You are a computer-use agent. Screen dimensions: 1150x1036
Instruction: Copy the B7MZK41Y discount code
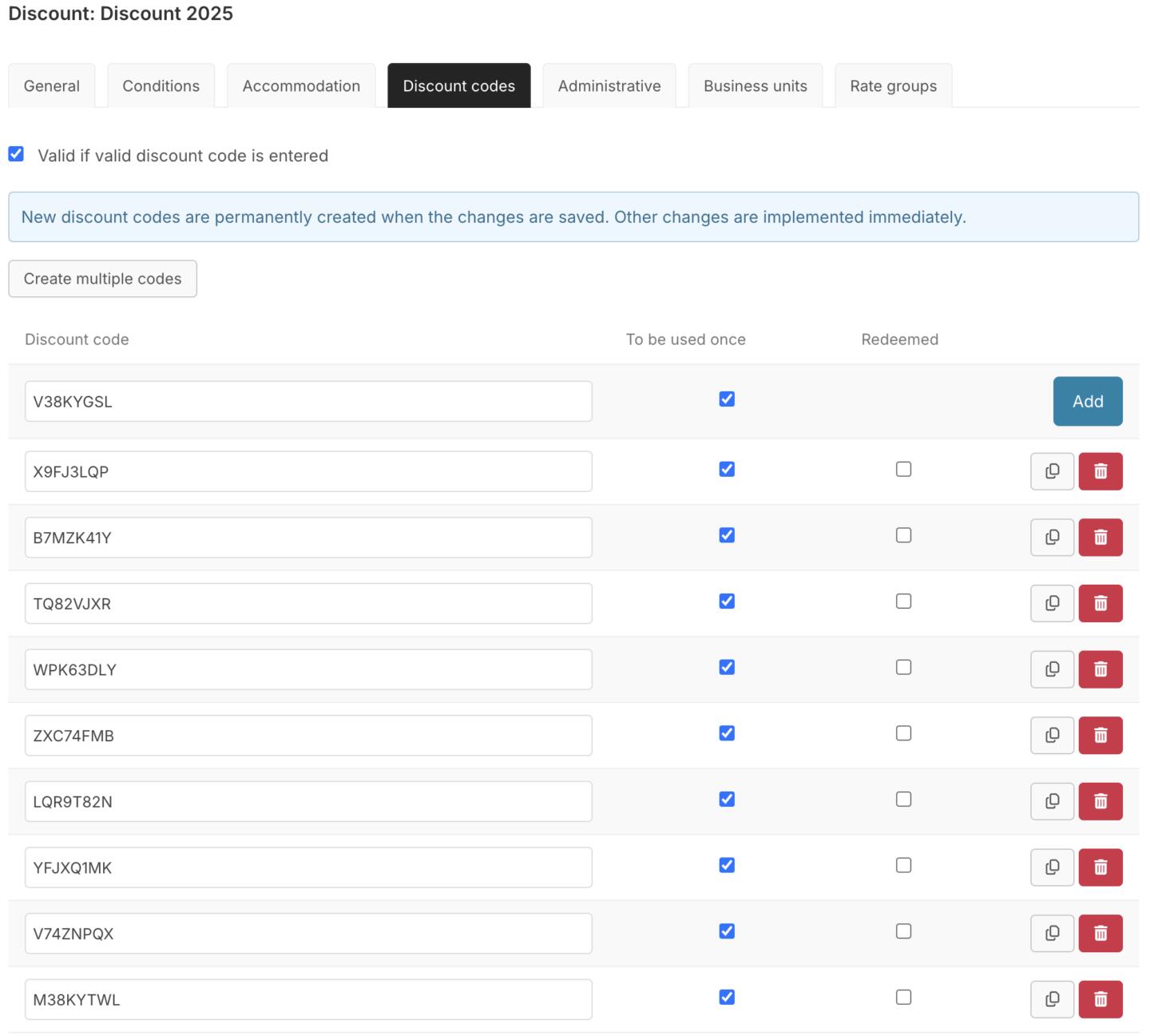pos(1052,538)
